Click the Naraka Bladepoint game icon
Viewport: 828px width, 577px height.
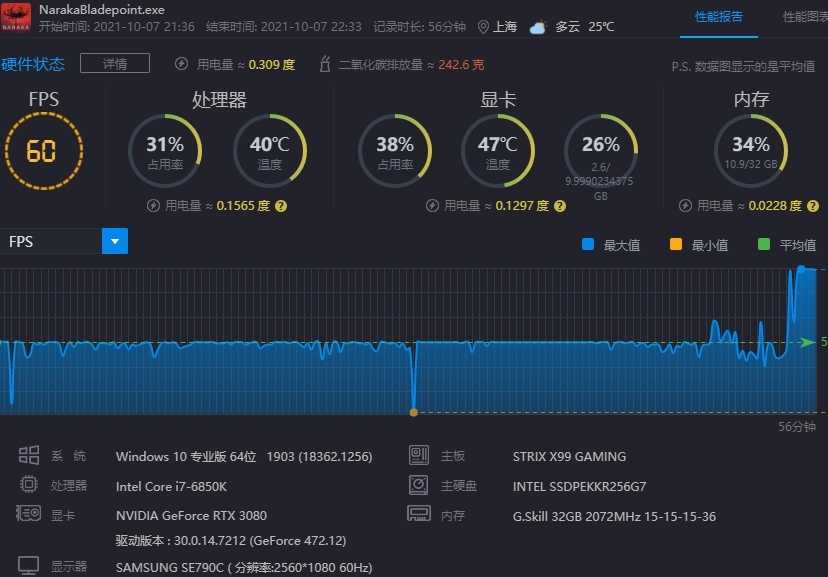[16, 17]
